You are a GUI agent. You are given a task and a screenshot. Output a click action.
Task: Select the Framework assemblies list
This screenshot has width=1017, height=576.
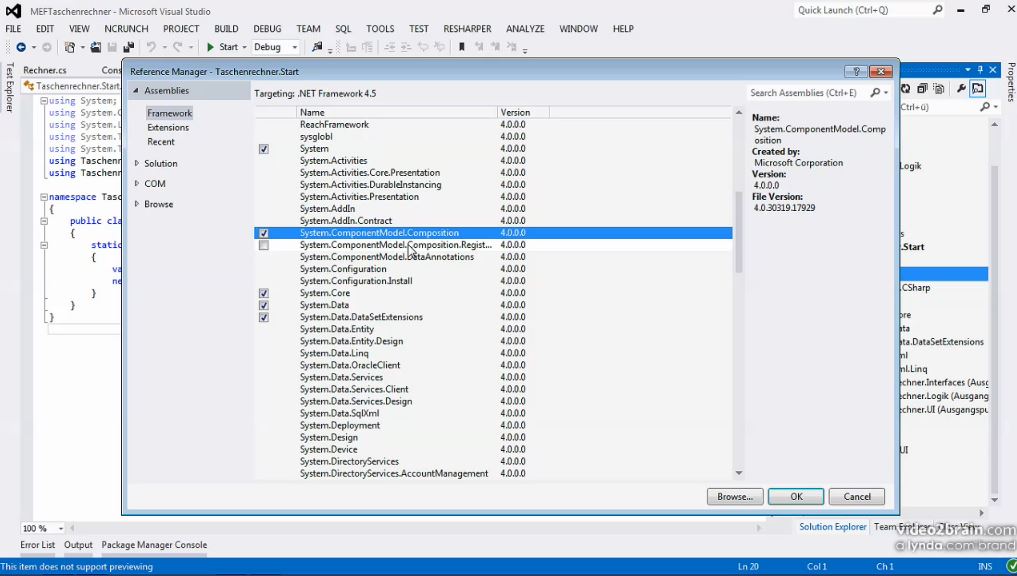tap(169, 113)
